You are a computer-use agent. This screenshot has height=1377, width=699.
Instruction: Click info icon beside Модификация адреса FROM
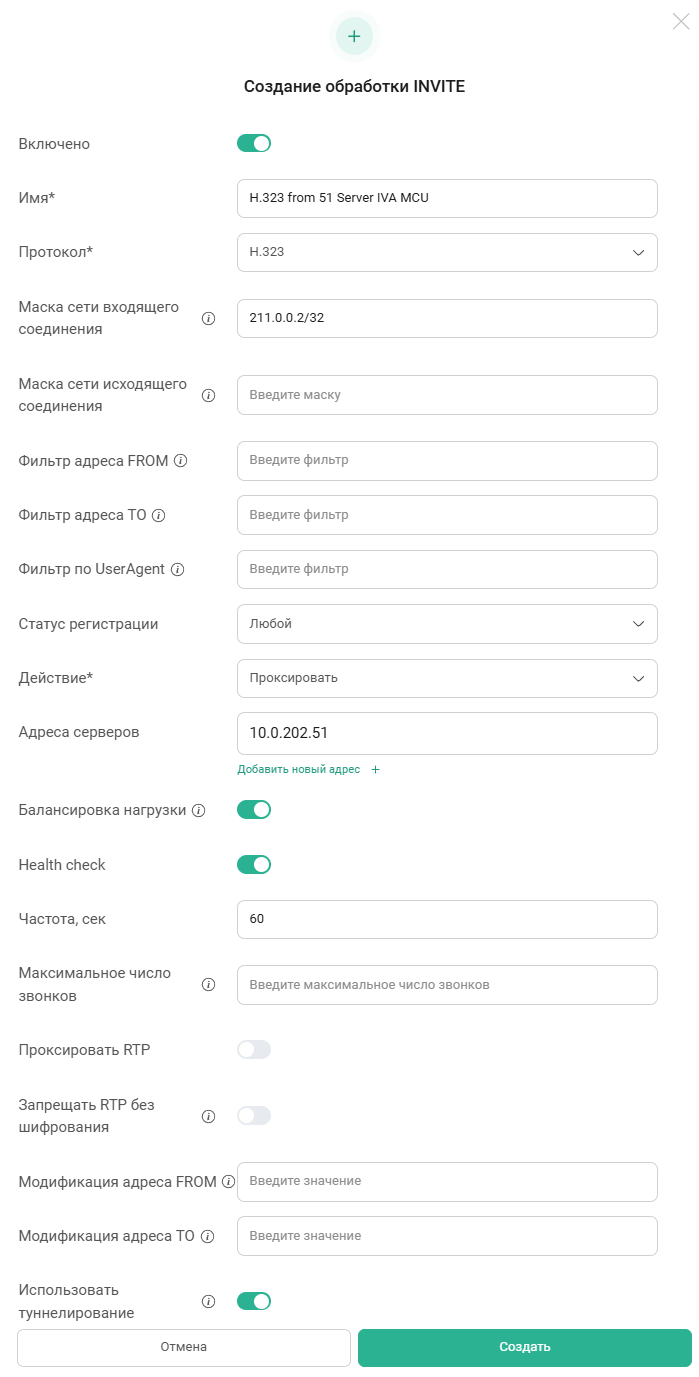227,1181
